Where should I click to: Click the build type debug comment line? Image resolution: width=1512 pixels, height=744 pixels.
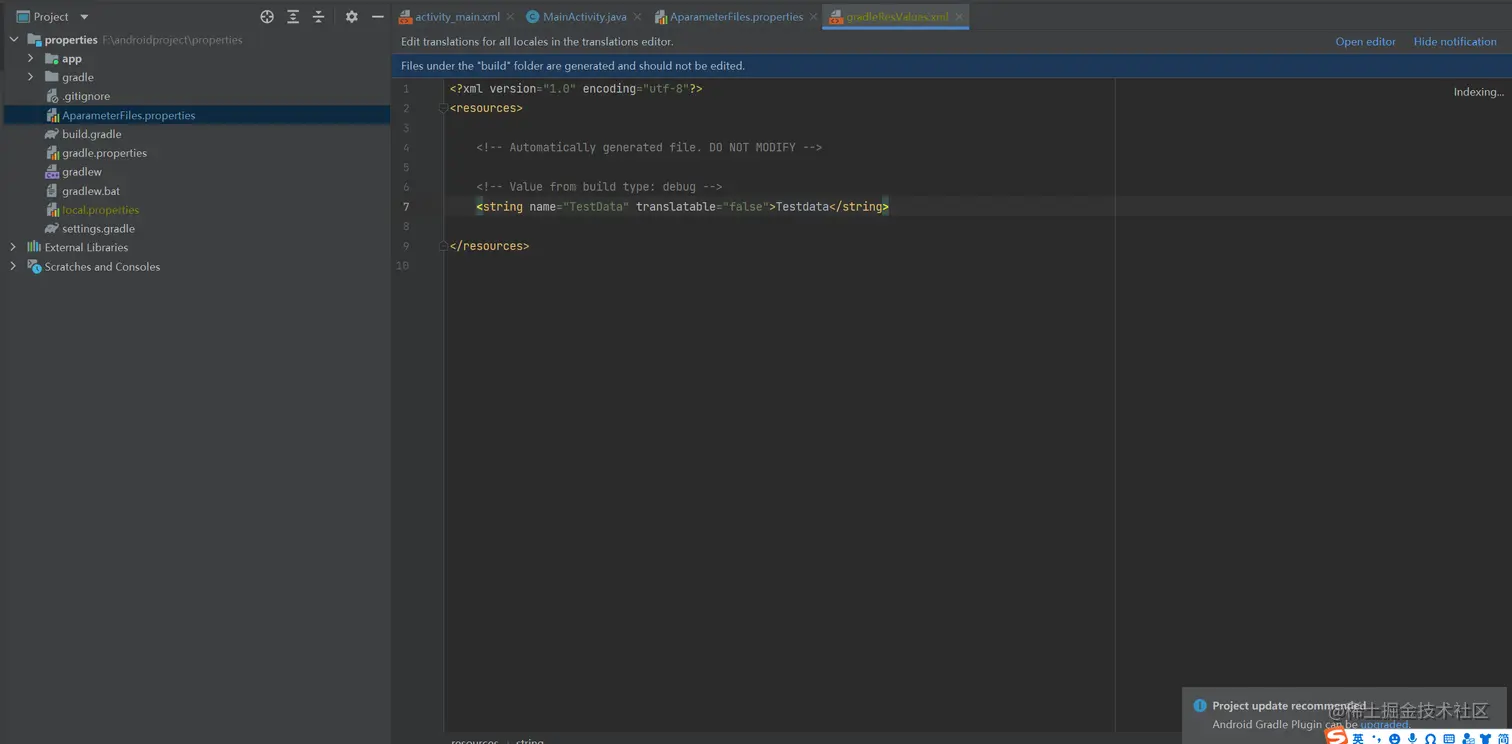[x=599, y=187]
